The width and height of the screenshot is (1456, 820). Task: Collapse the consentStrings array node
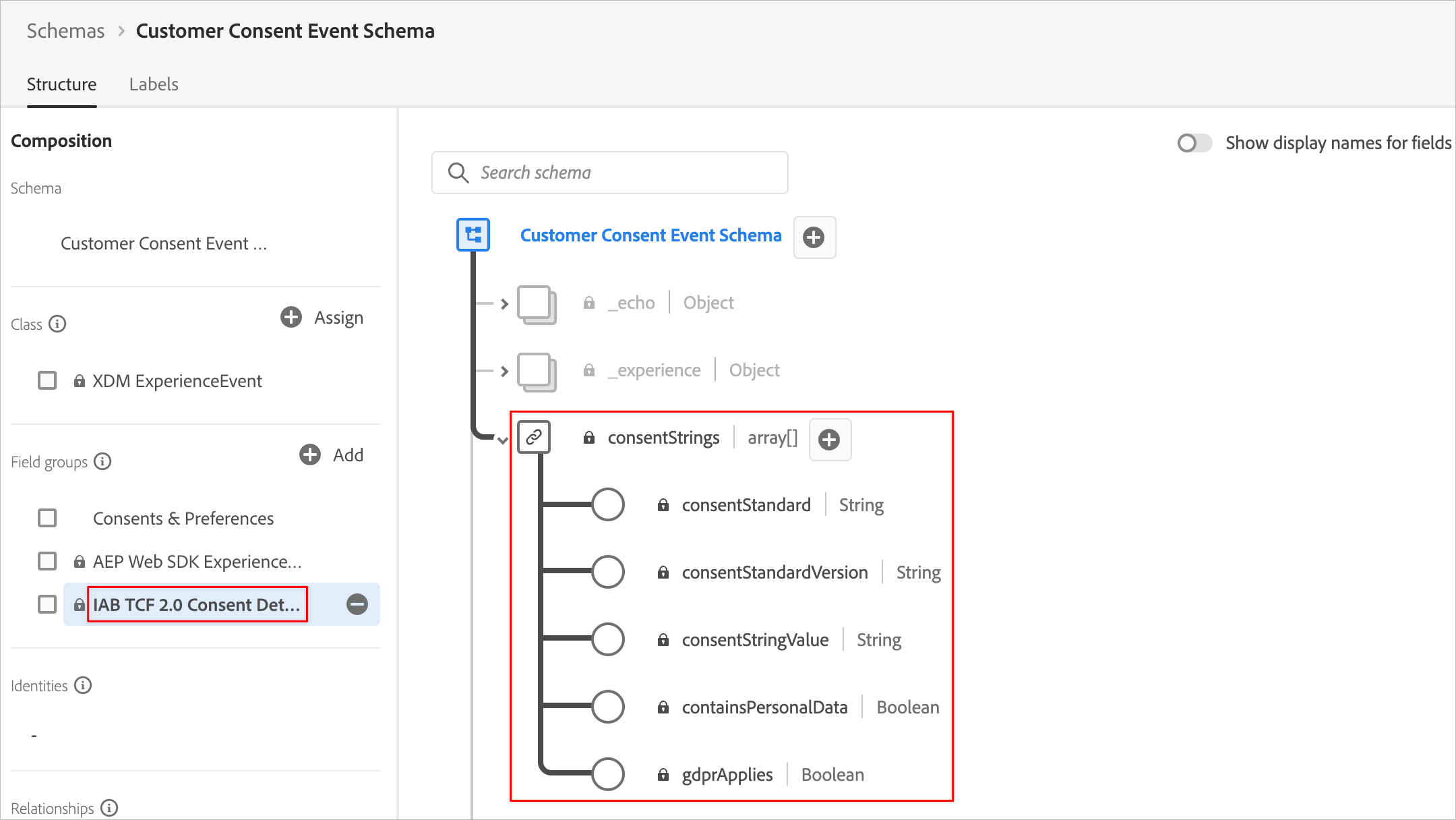click(503, 440)
